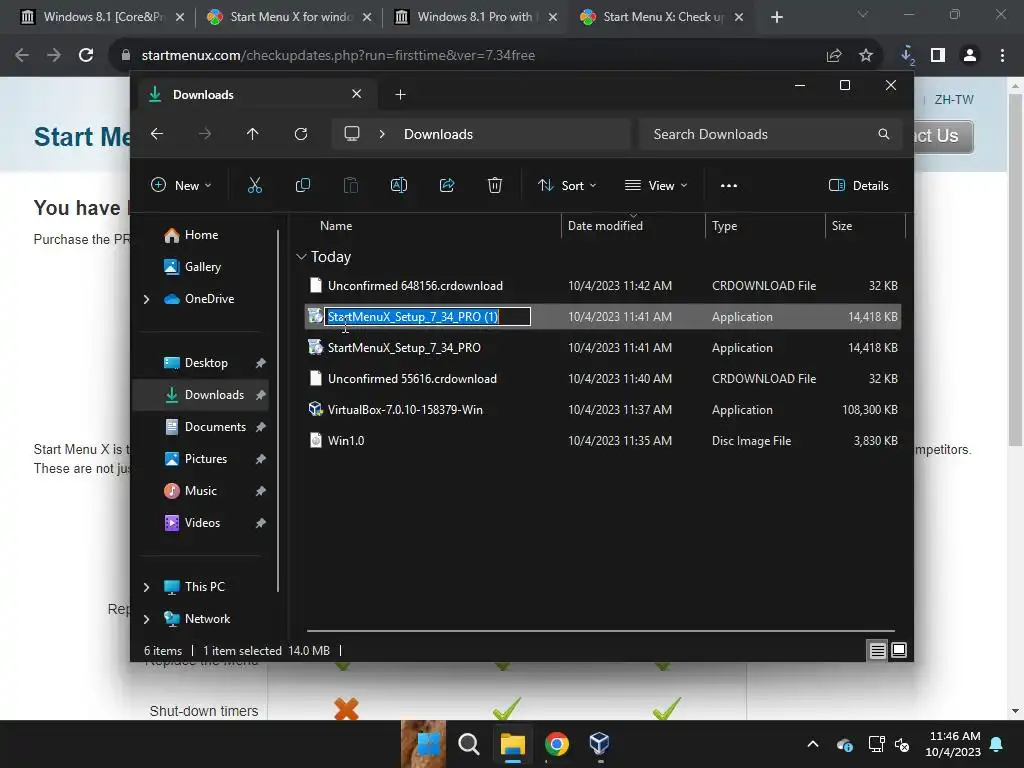Click the Share icon in Explorer toolbar
Viewport: 1024px width, 768px height.
pyautogui.click(x=447, y=185)
